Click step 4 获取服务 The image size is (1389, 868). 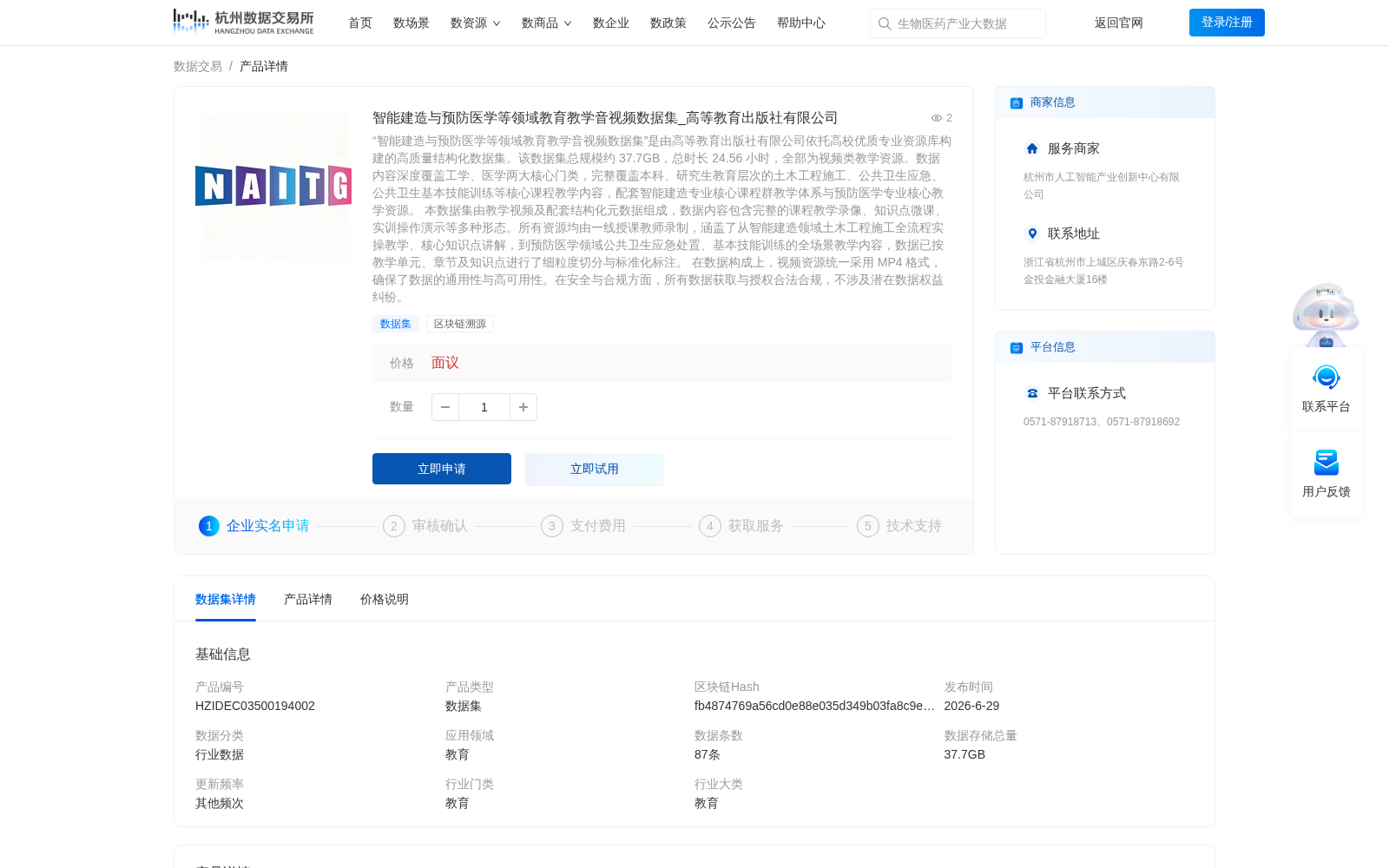(x=741, y=526)
